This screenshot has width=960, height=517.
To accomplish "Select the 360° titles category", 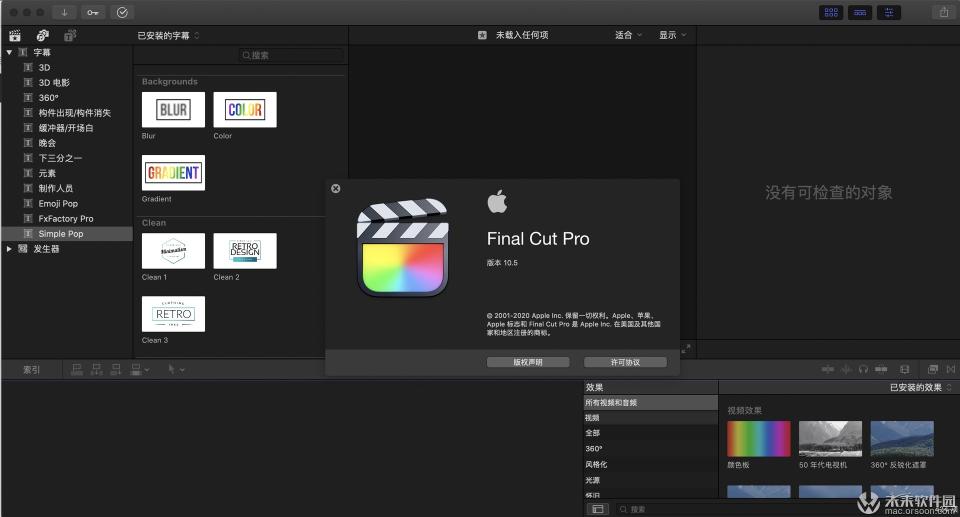I will tap(67, 97).
